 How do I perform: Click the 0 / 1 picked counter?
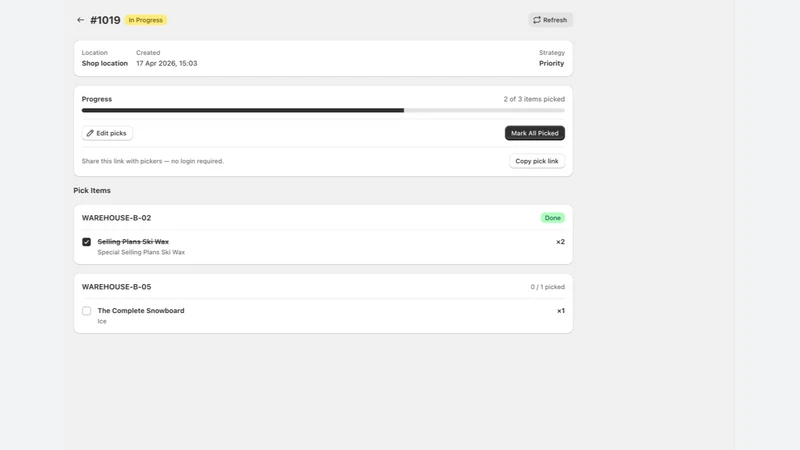pos(547,287)
